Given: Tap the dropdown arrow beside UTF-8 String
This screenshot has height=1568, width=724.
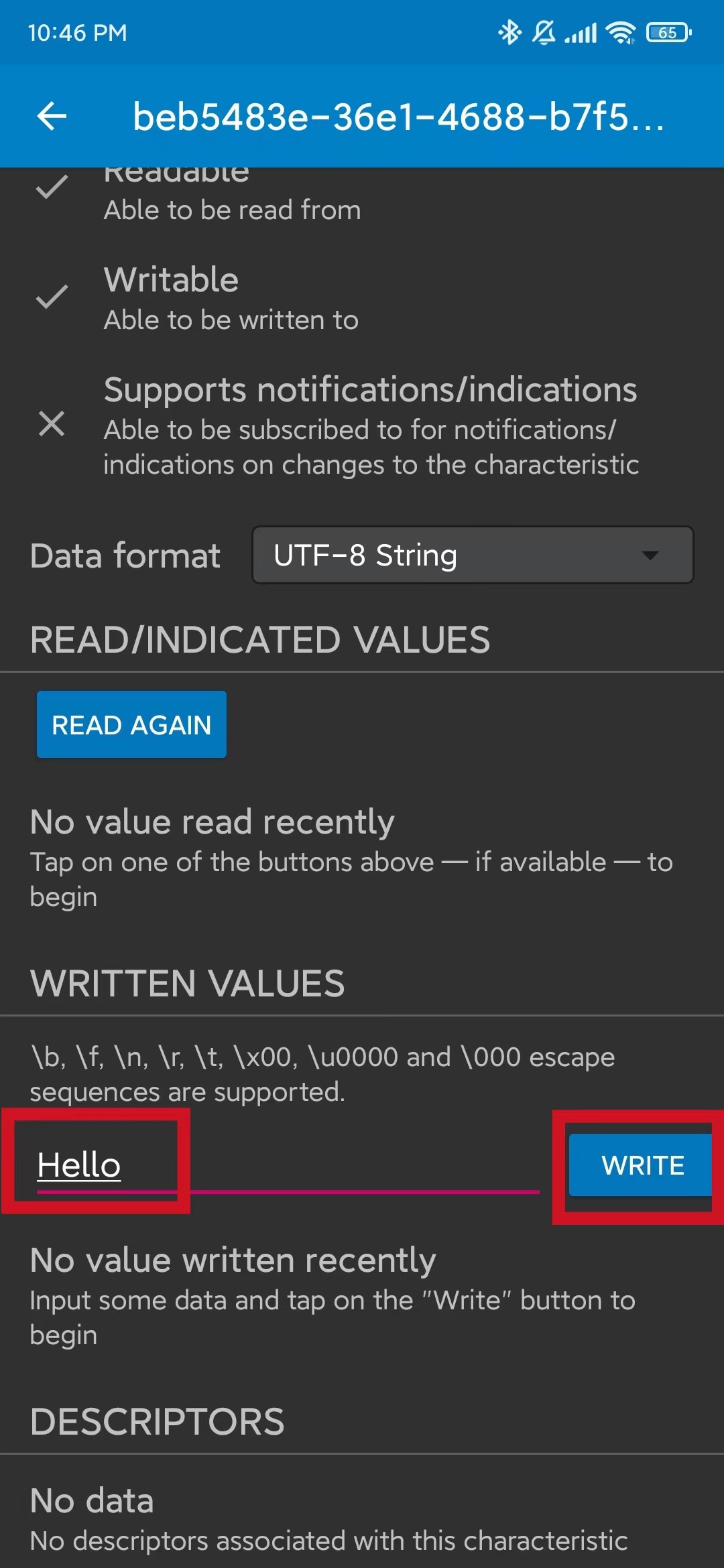Looking at the screenshot, I should coord(650,555).
